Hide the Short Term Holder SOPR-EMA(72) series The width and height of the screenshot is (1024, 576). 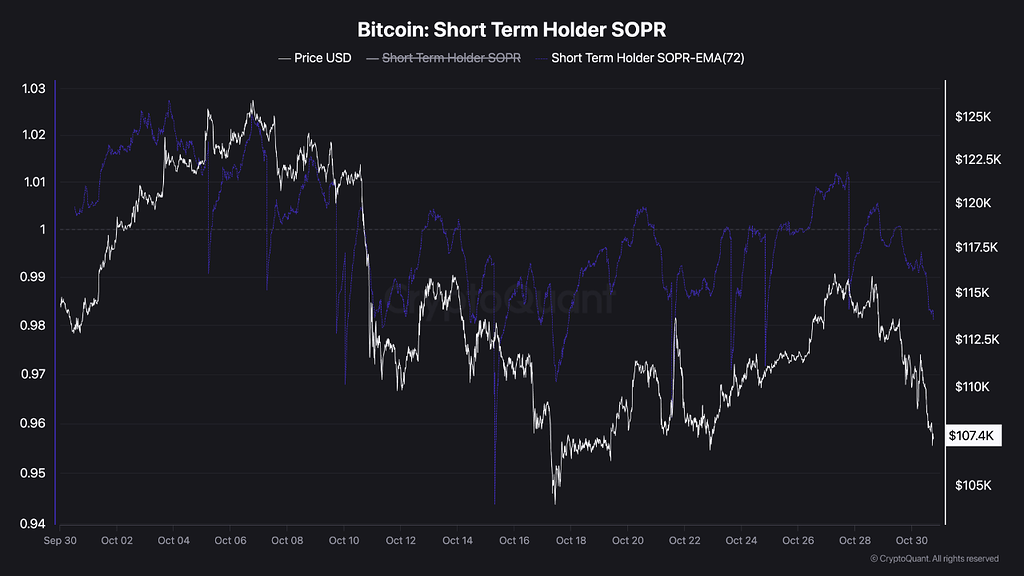tap(640, 58)
